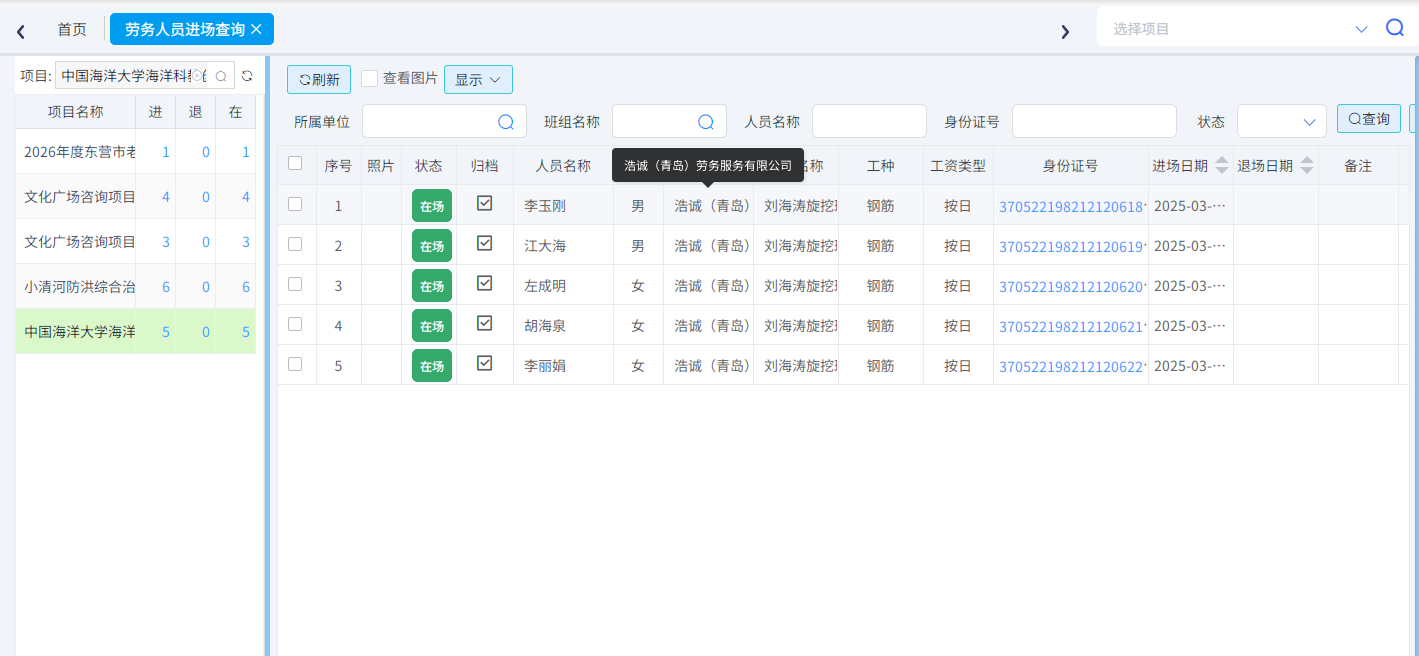Toggle the 归档 checkbox for 左成明
Viewport: 1419px width, 656px height.
coord(485,283)
